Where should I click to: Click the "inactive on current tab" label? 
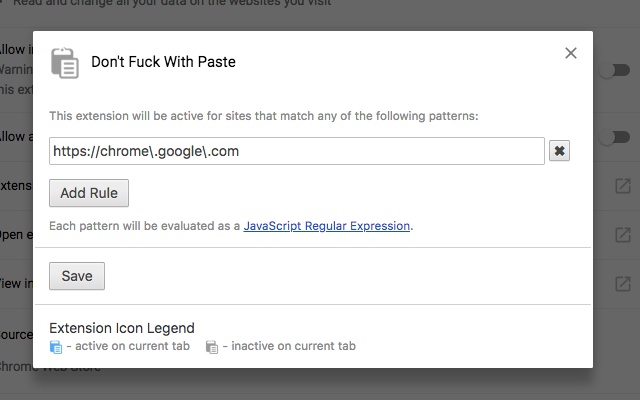pyautogui.click(x=289, y=347)
